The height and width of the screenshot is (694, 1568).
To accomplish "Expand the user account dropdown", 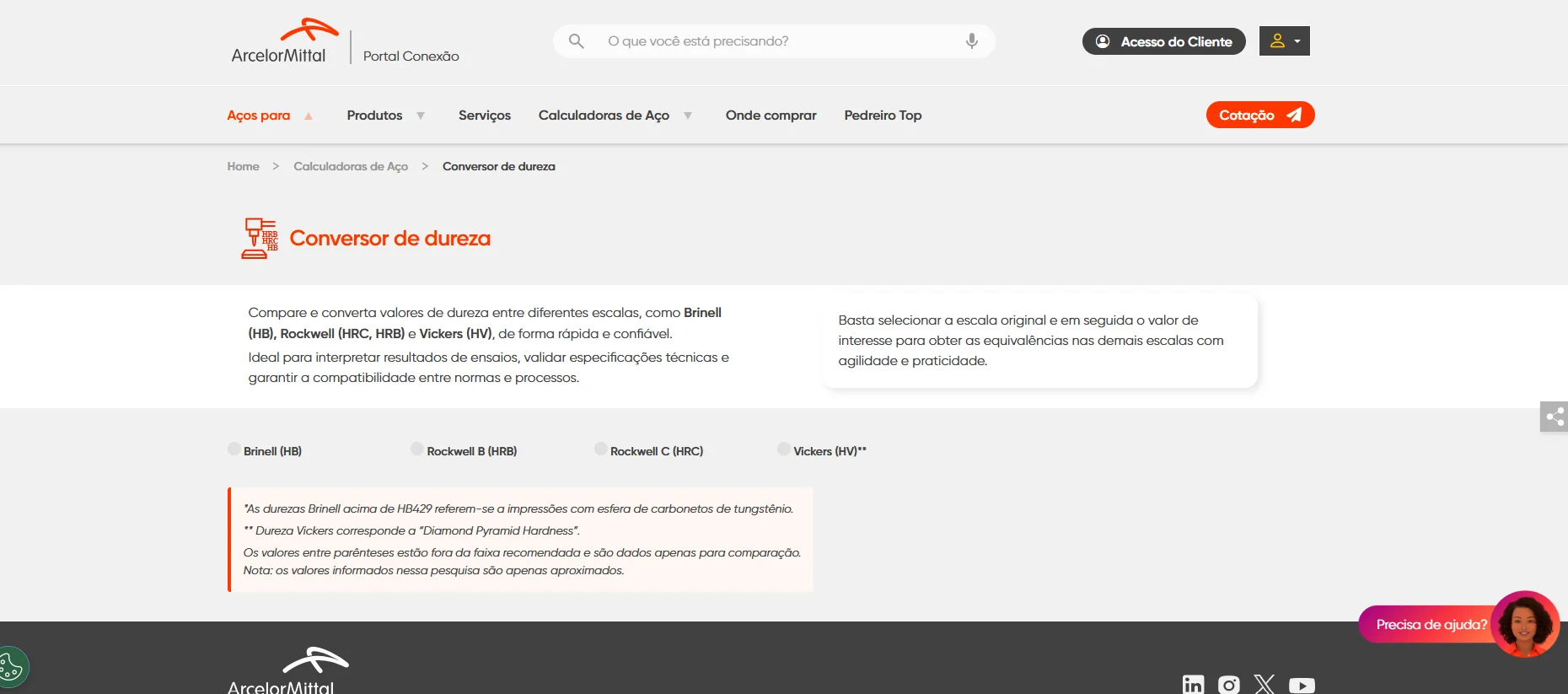I will click(1284, 41).
